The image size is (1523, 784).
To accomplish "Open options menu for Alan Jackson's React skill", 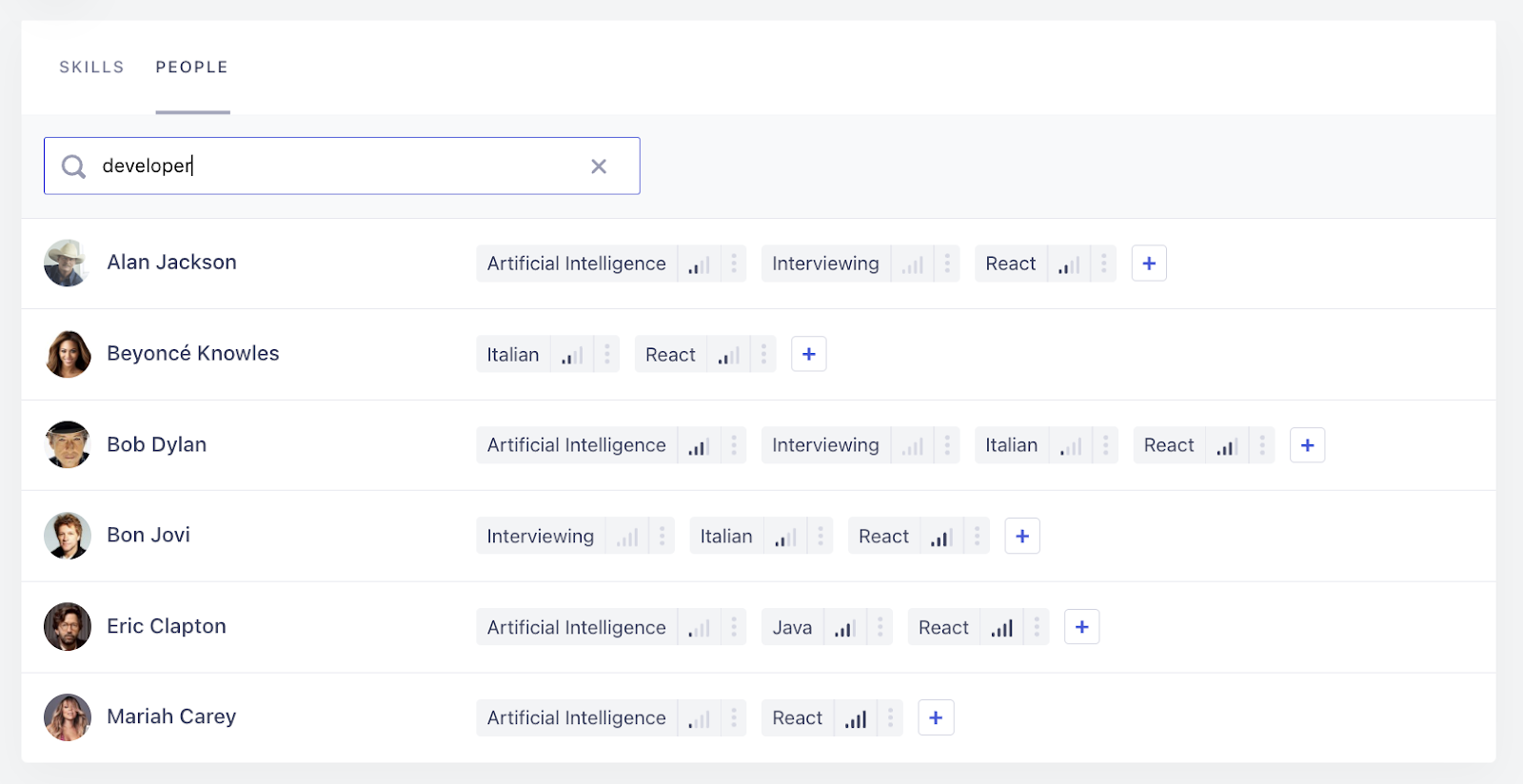I will [x=1104, y=264].
